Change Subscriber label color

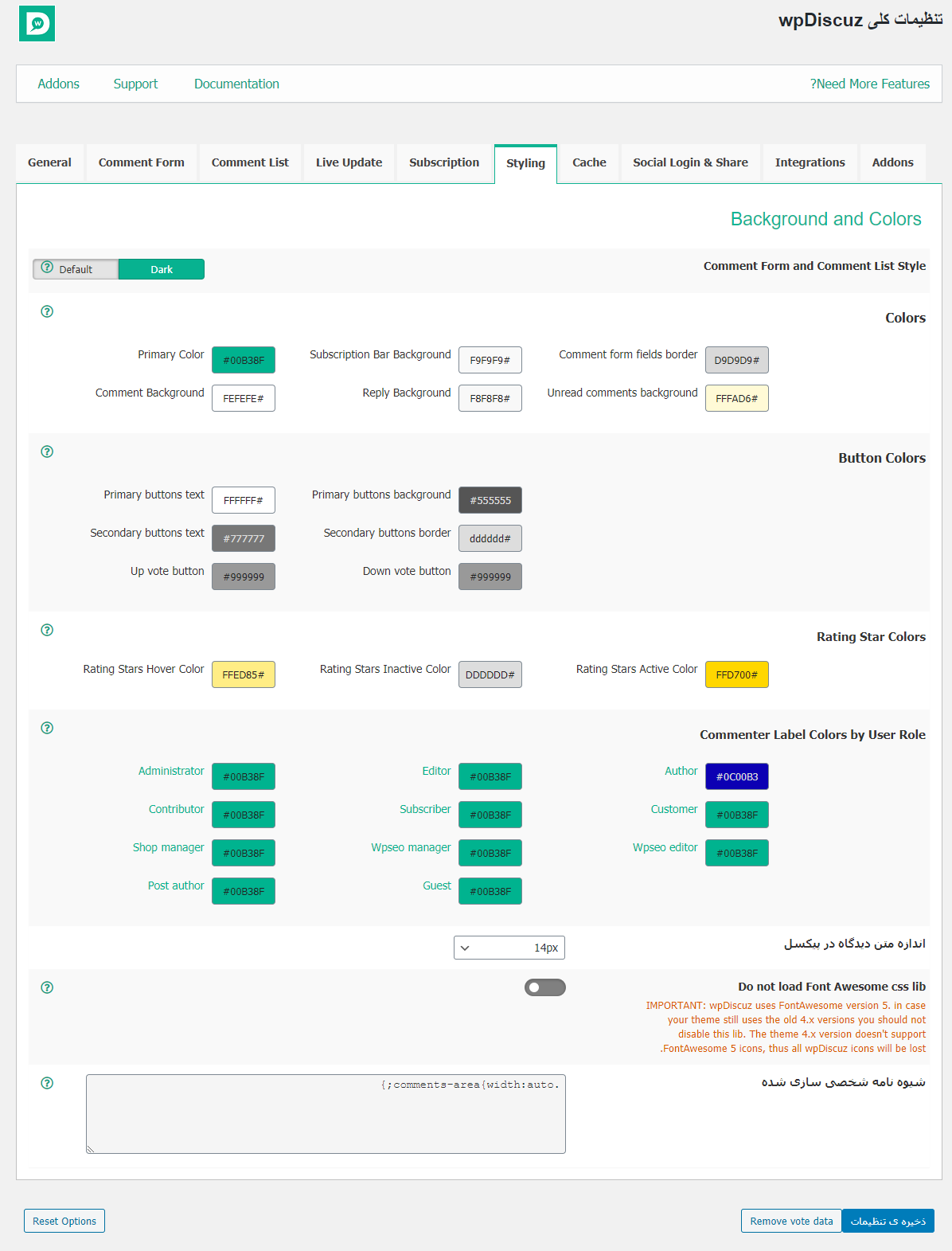(x=490, y=815)
